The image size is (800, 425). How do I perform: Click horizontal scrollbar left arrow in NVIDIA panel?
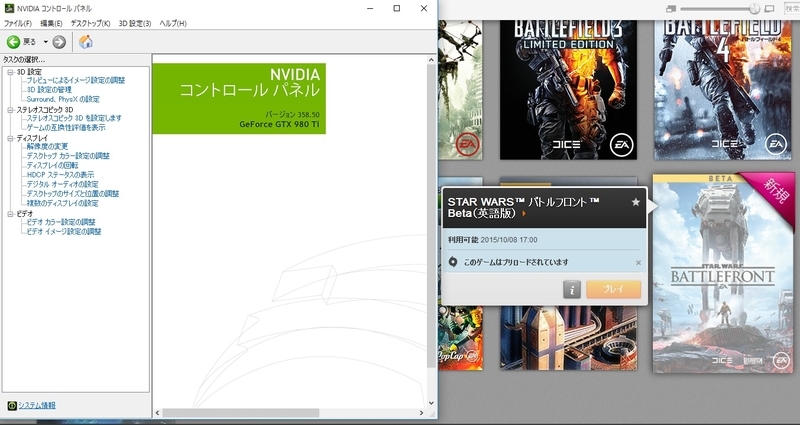point(157,413)
